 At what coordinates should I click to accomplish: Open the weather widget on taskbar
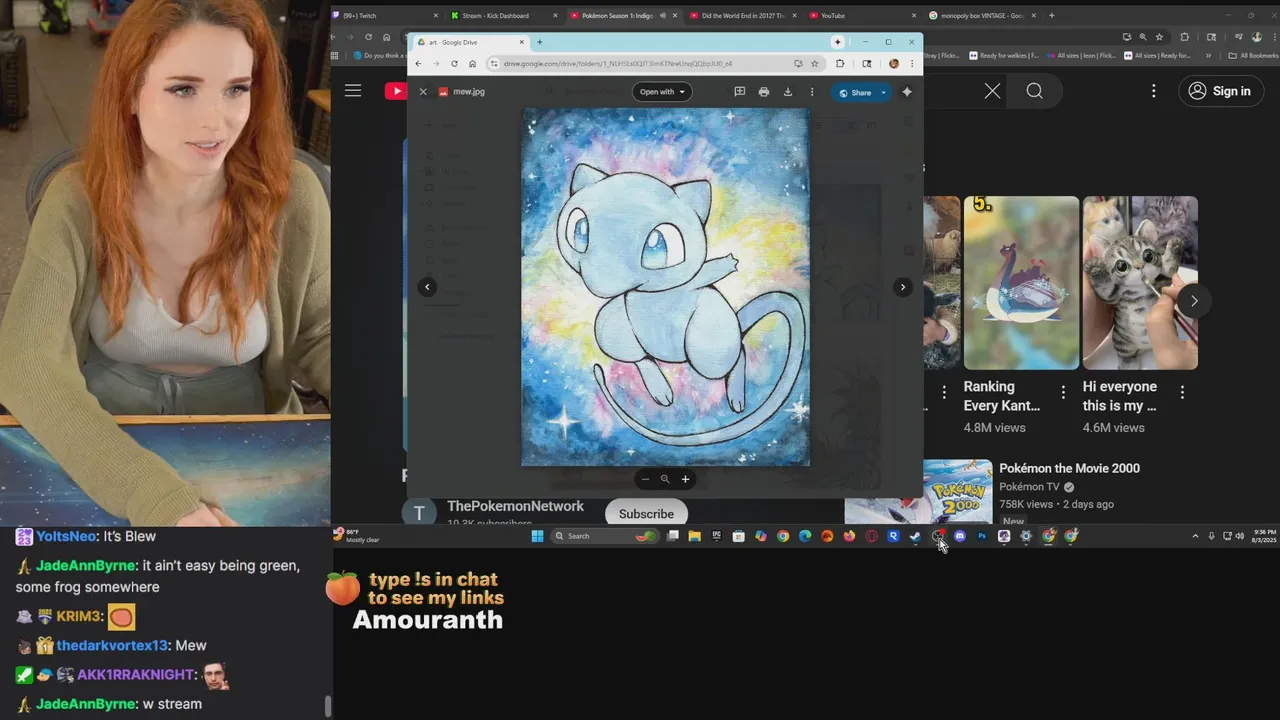pos(357,535)
